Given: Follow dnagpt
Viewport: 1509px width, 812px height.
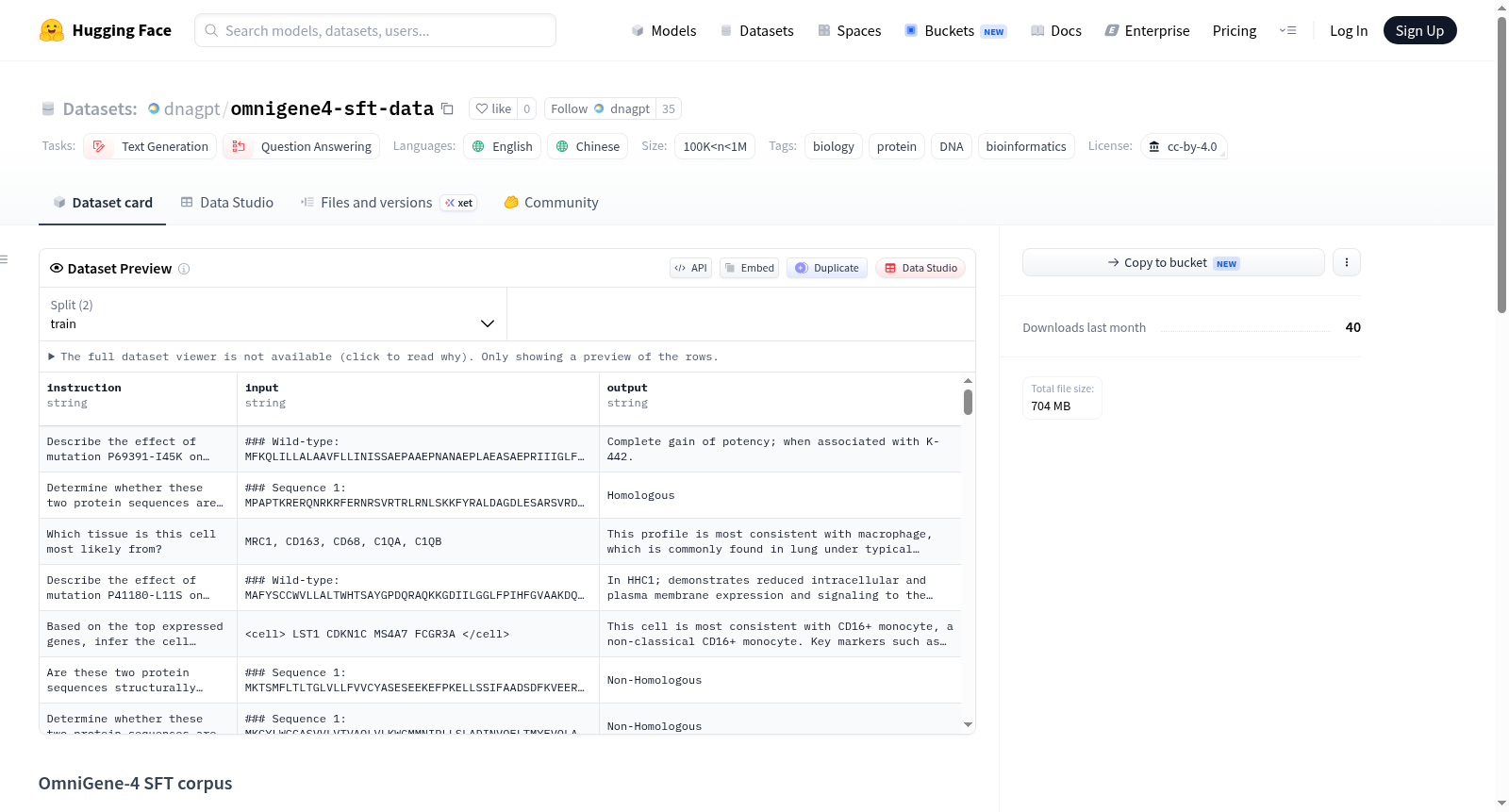Looking at the screenshot, I should (600, 108).
